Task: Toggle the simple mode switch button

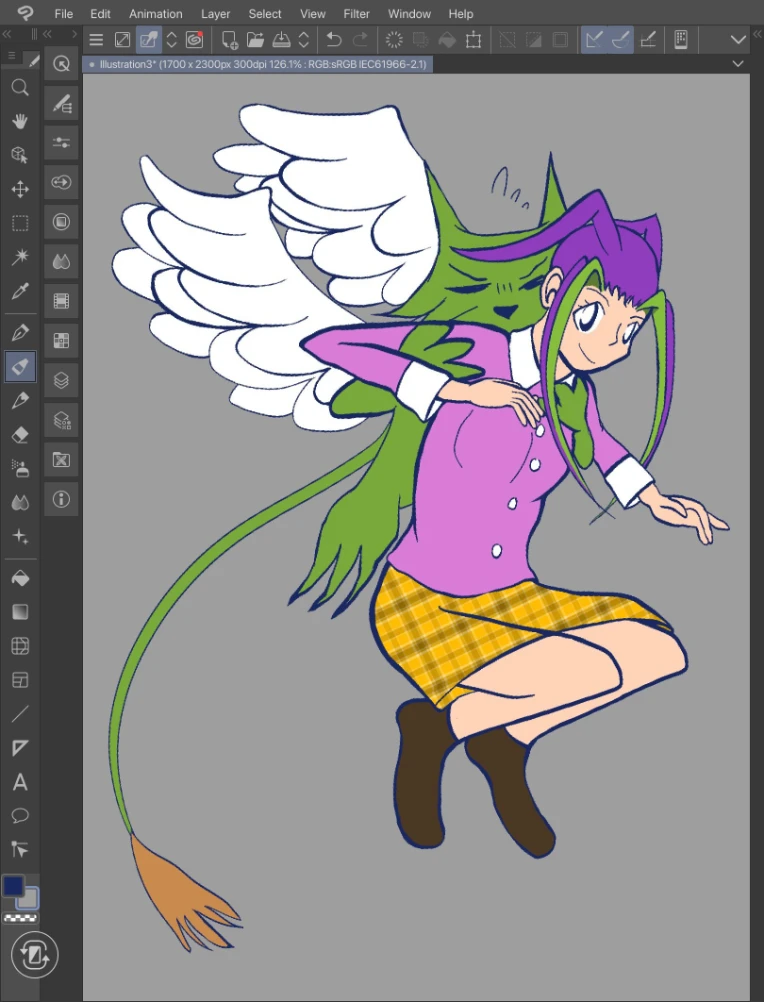Action: (x=122, y=40)
